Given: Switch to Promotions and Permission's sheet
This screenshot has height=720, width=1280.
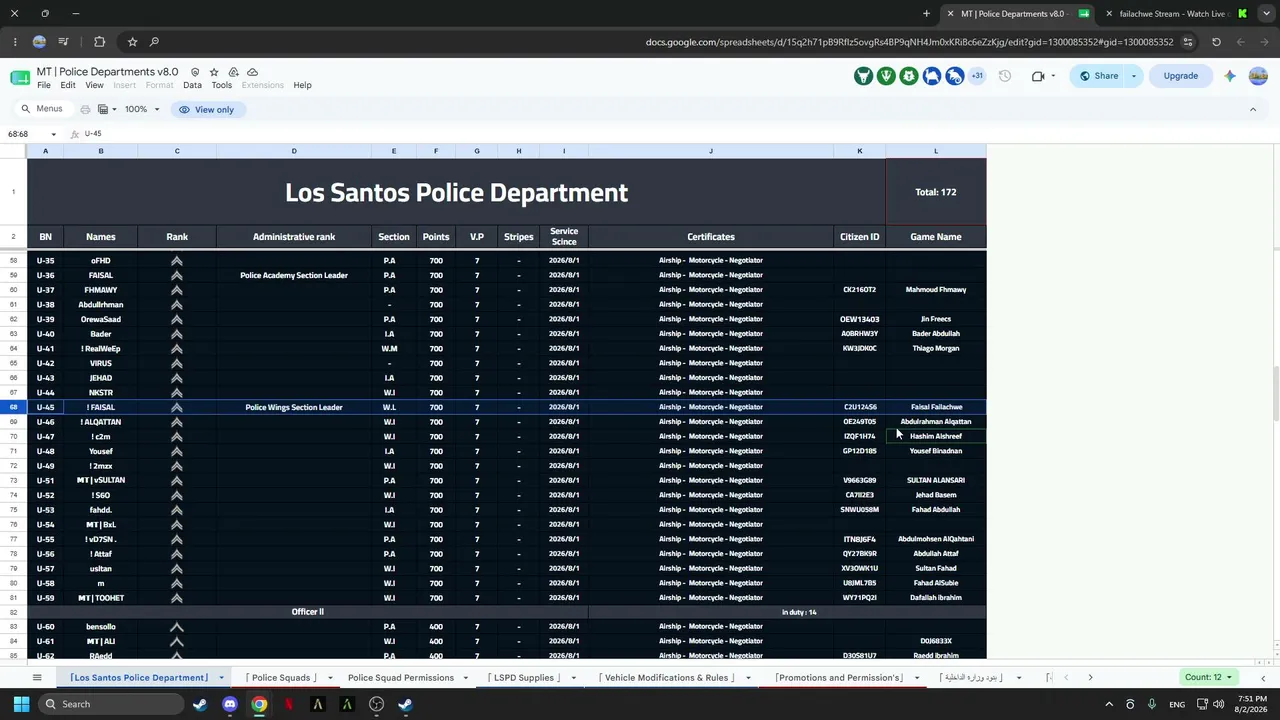Looking at the screenshot, I should (838, 678).
